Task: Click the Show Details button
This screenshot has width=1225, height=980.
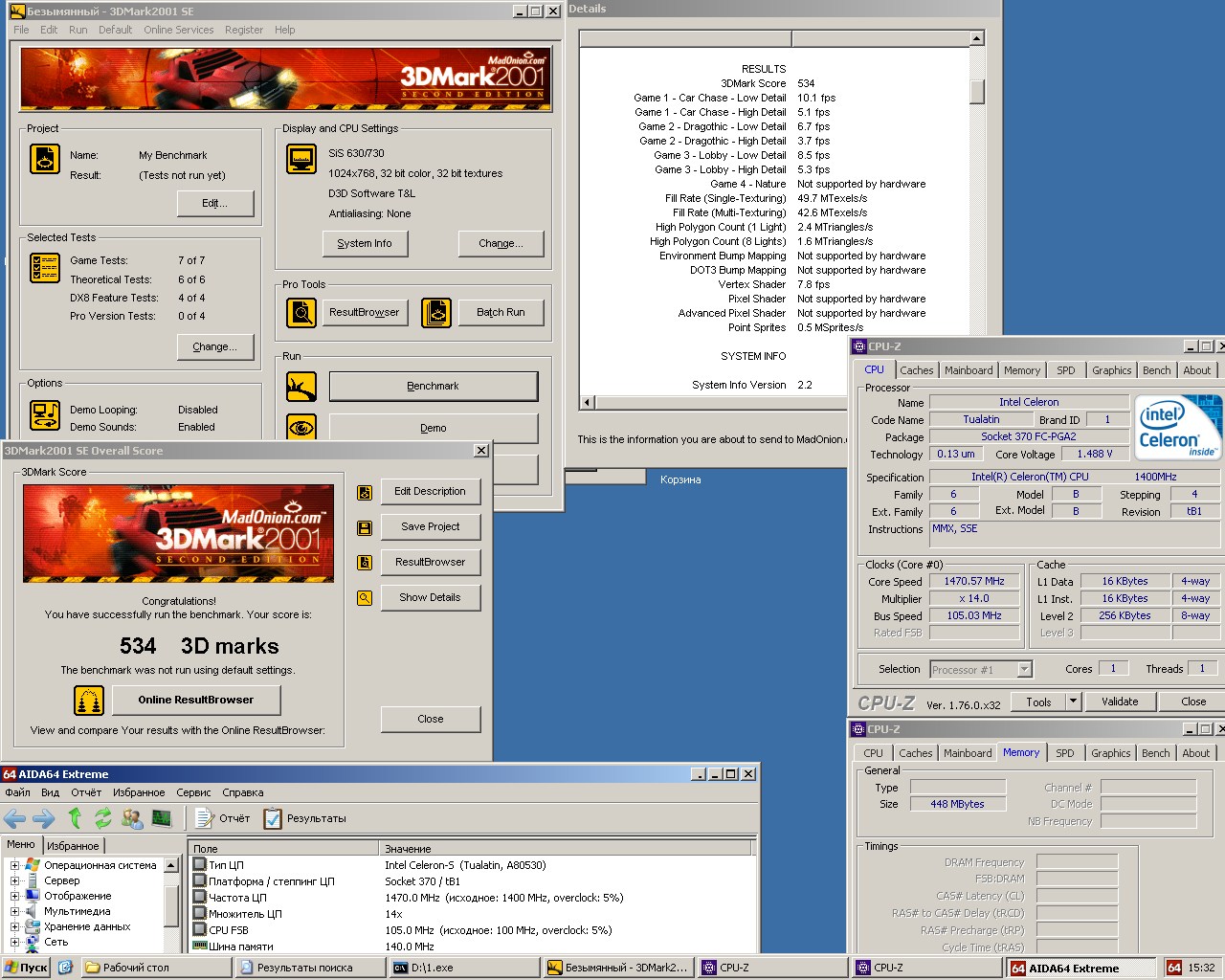Action: click(431, 597)
